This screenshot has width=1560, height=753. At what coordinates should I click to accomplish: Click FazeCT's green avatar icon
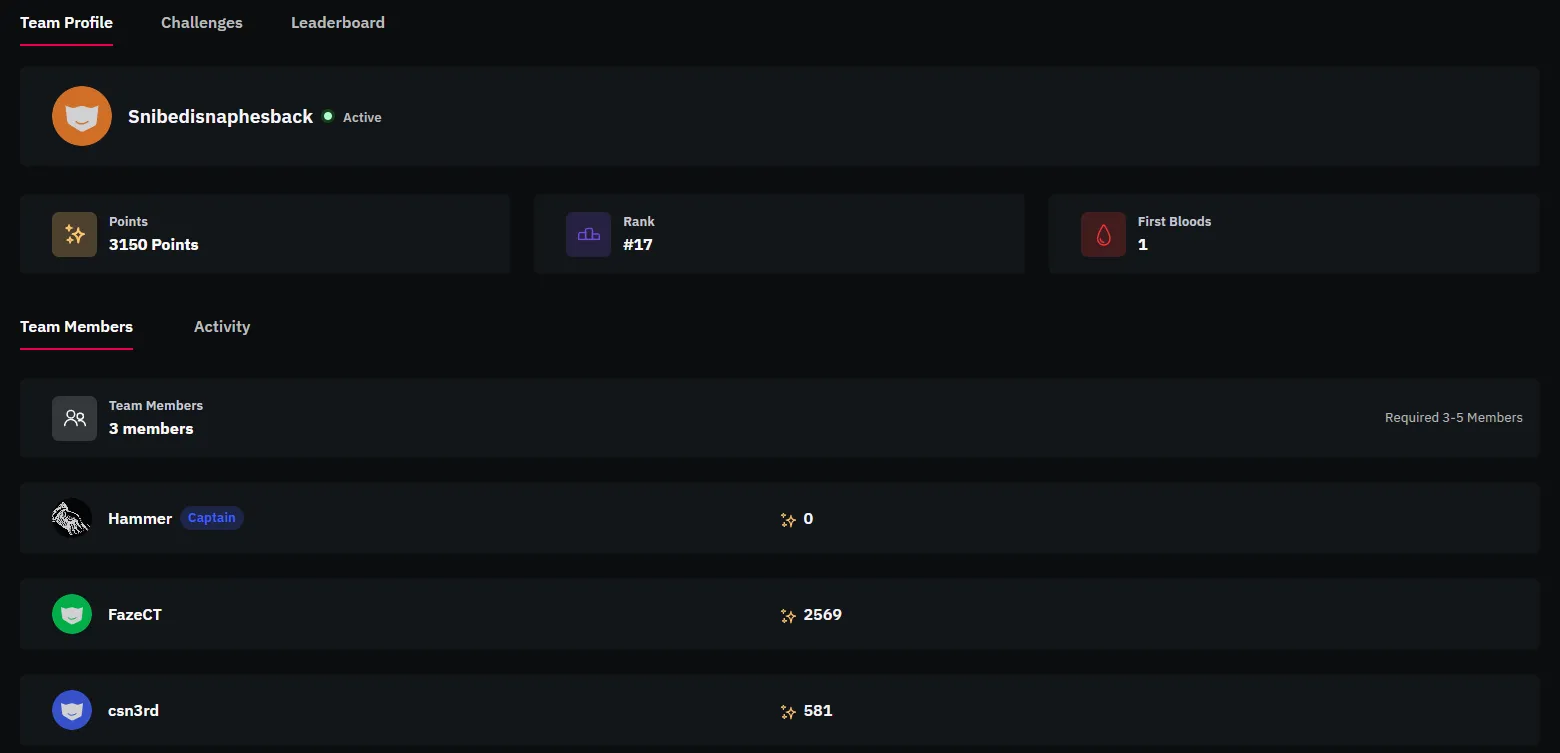pos(72,614)
